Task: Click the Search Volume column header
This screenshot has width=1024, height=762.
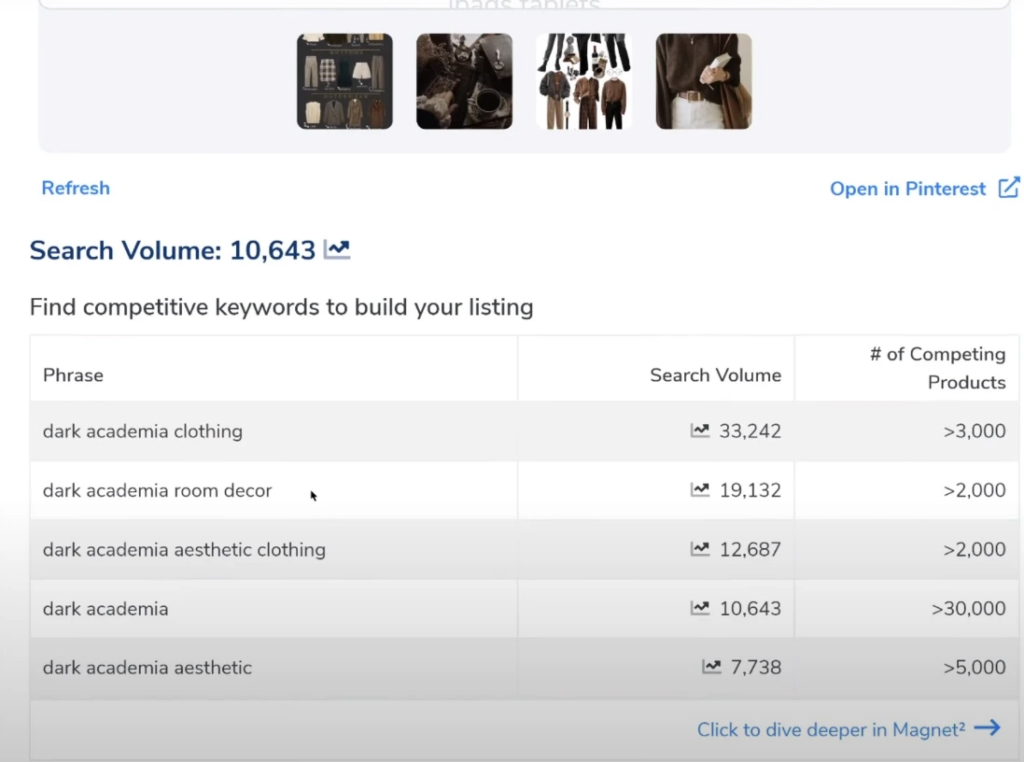Action: point(715,375)
